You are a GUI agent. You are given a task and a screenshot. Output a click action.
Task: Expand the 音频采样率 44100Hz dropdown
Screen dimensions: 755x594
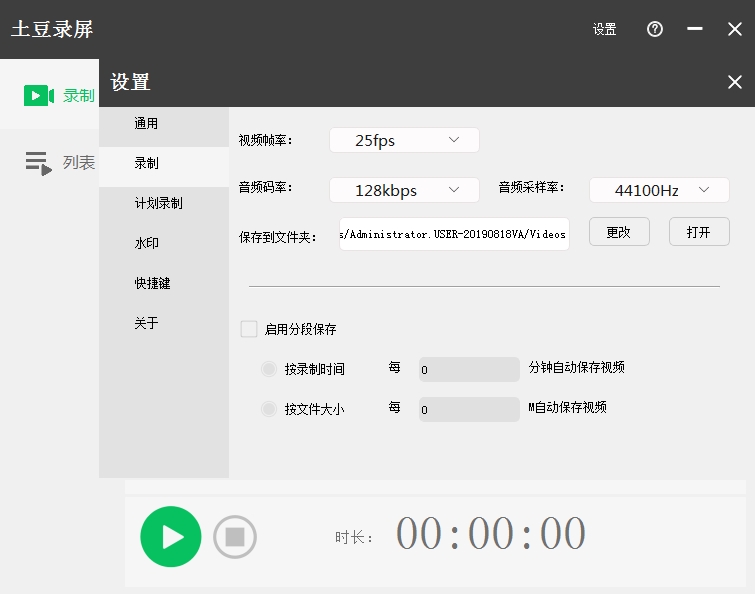659,190
